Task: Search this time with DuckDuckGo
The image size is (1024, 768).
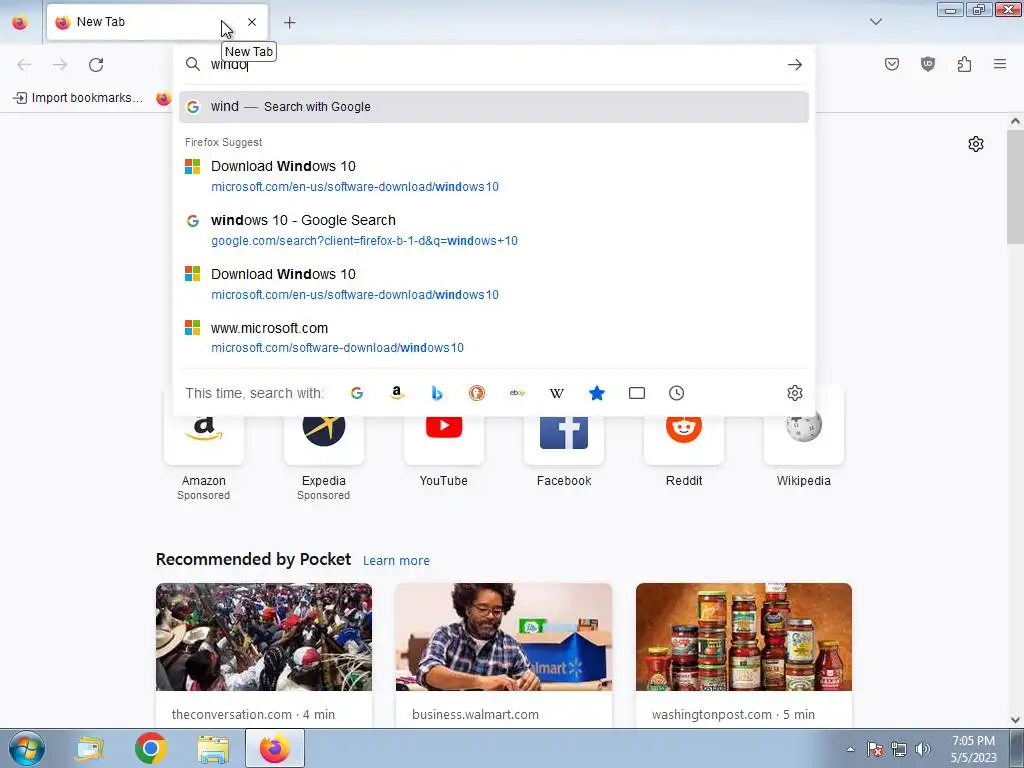Action: (x=477, y=393)
